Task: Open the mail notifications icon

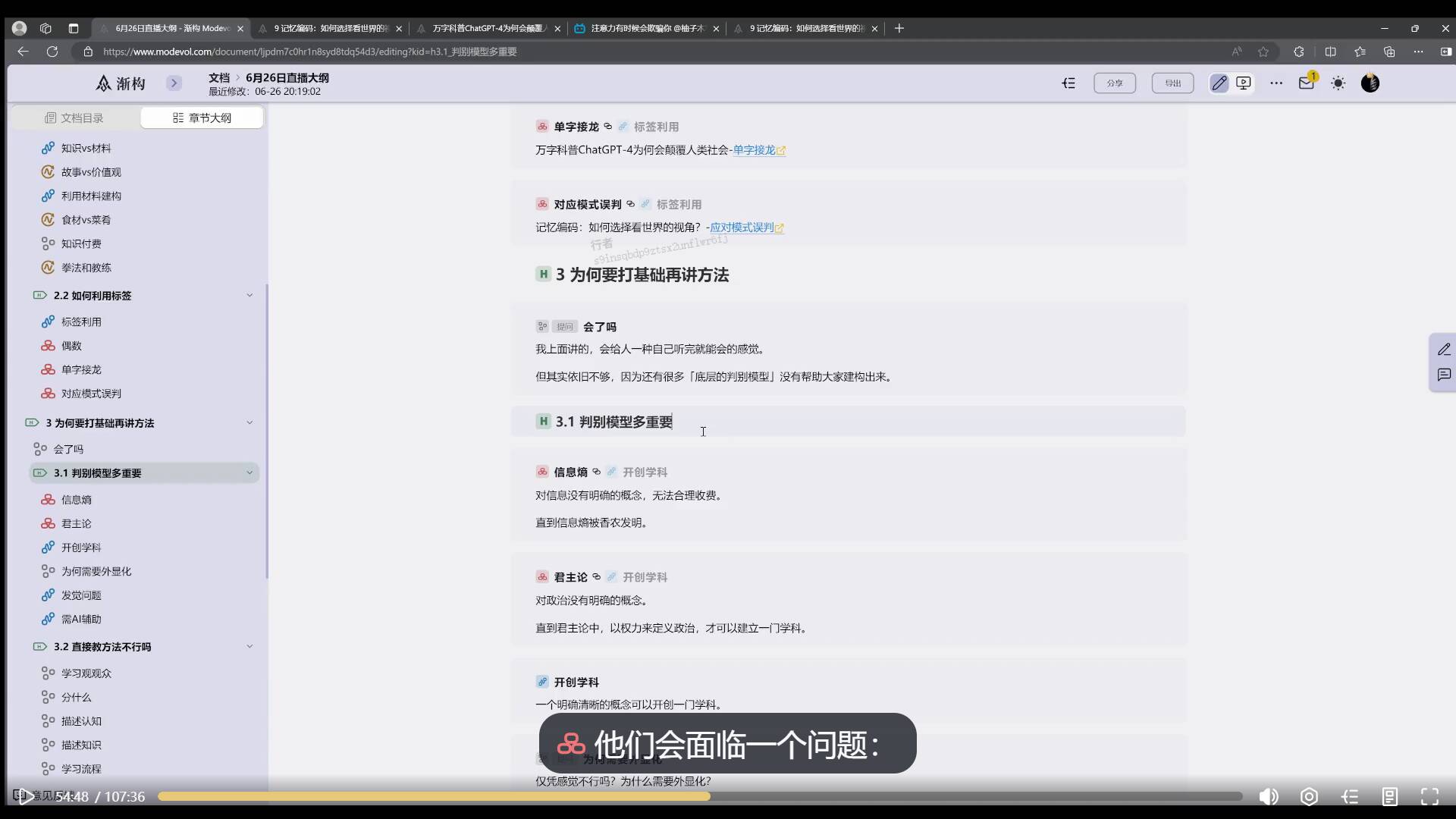Action: 1306,83
